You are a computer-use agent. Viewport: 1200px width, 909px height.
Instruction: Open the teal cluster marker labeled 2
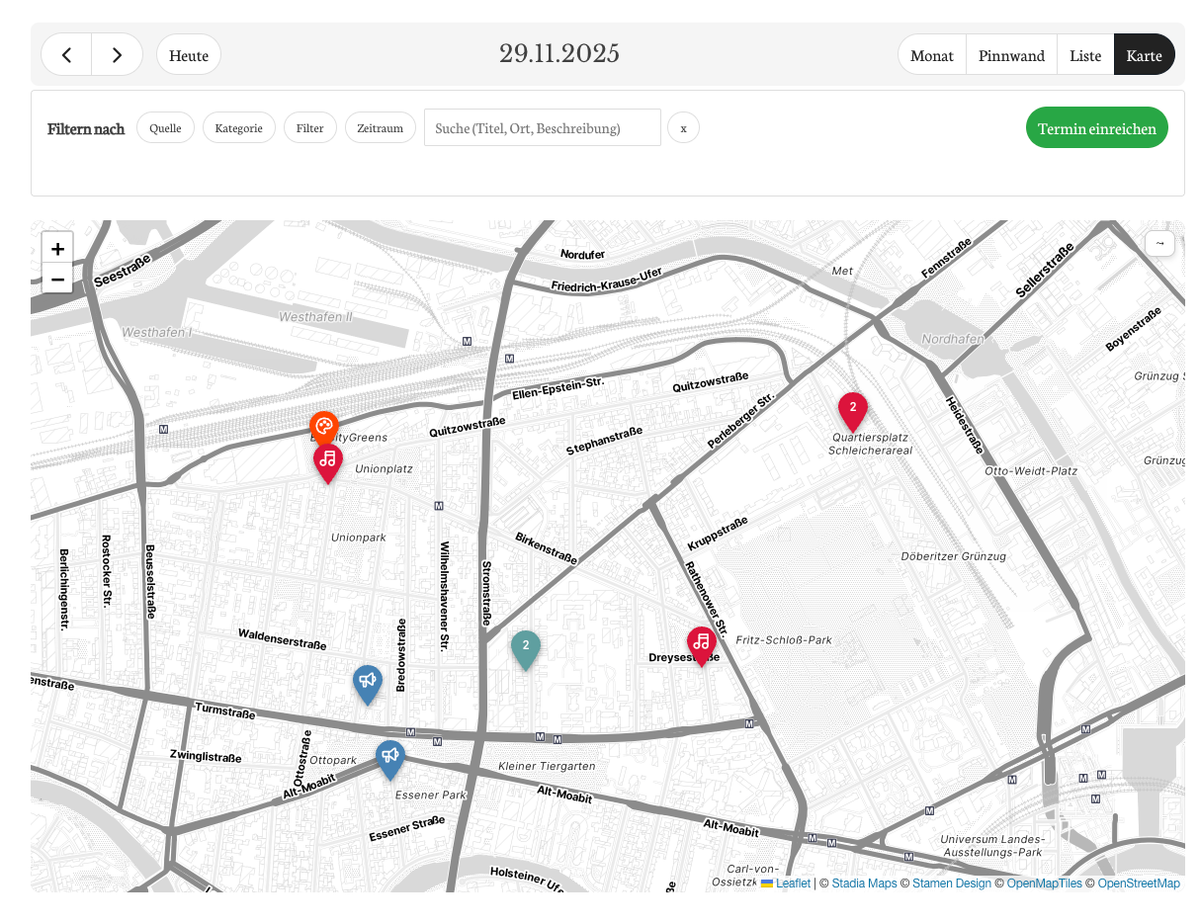click(525, 646)
